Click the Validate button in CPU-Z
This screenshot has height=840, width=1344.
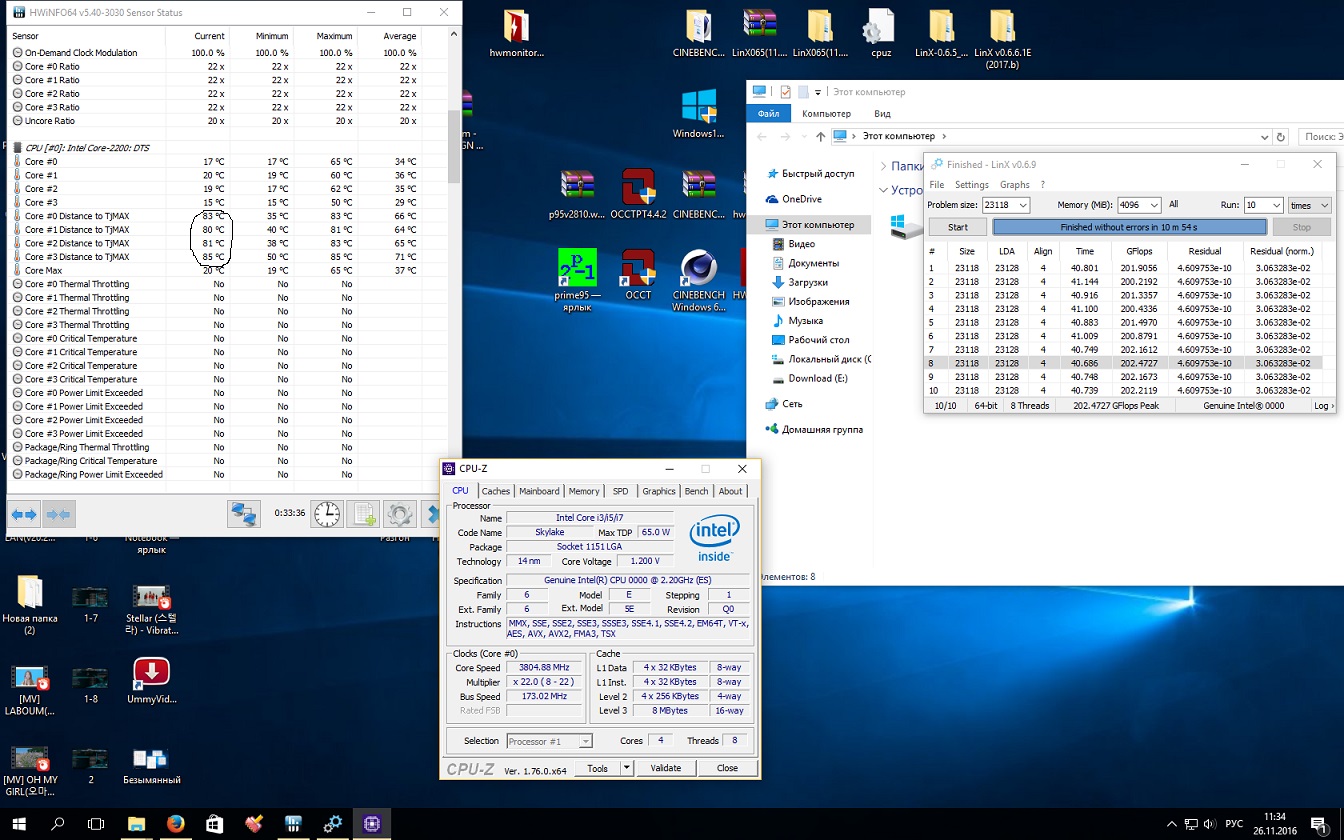point(665,768)
